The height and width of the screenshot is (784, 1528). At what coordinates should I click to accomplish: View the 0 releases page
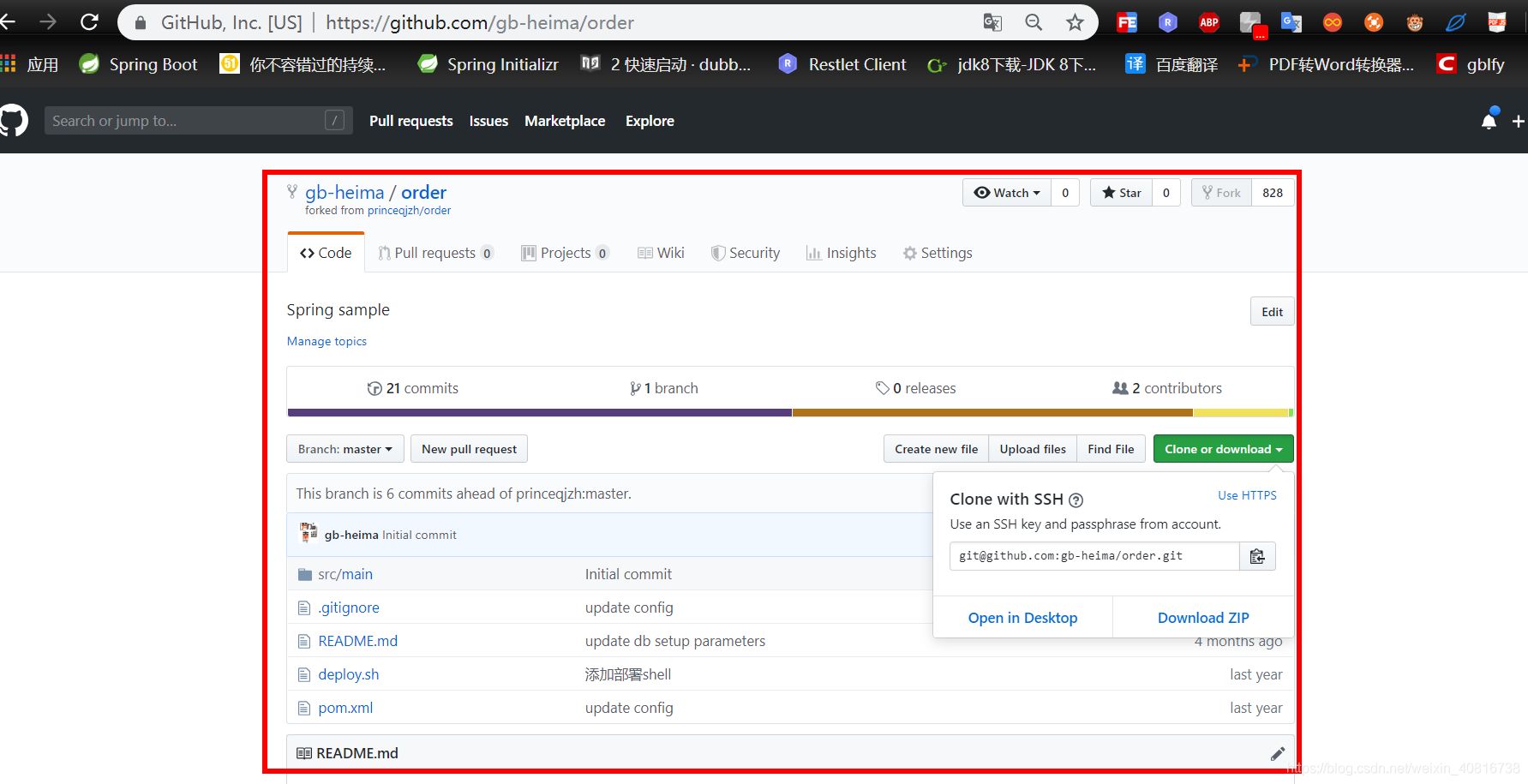click(x=915, y=388)
